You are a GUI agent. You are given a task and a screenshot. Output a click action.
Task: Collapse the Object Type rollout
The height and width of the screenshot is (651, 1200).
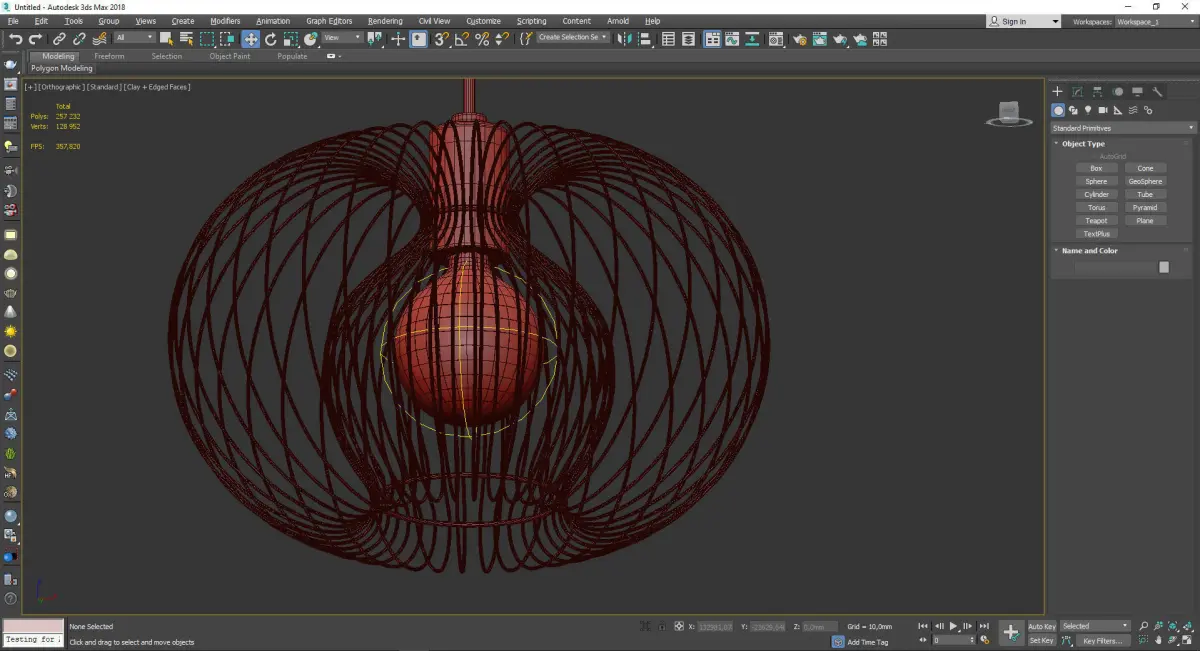point(1083,144)
